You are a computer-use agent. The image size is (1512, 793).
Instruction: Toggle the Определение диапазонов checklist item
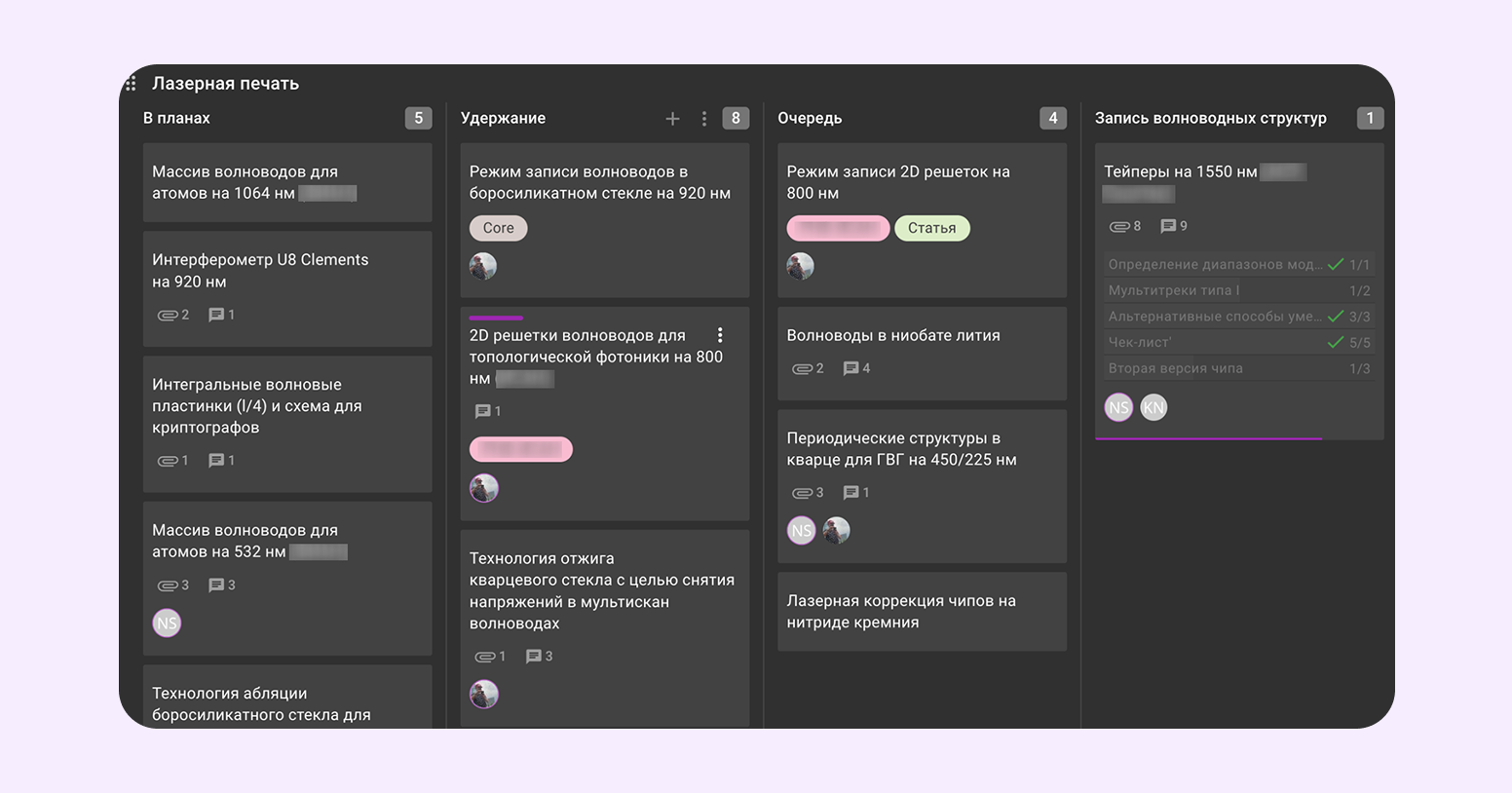click(x=1336, y=264)
